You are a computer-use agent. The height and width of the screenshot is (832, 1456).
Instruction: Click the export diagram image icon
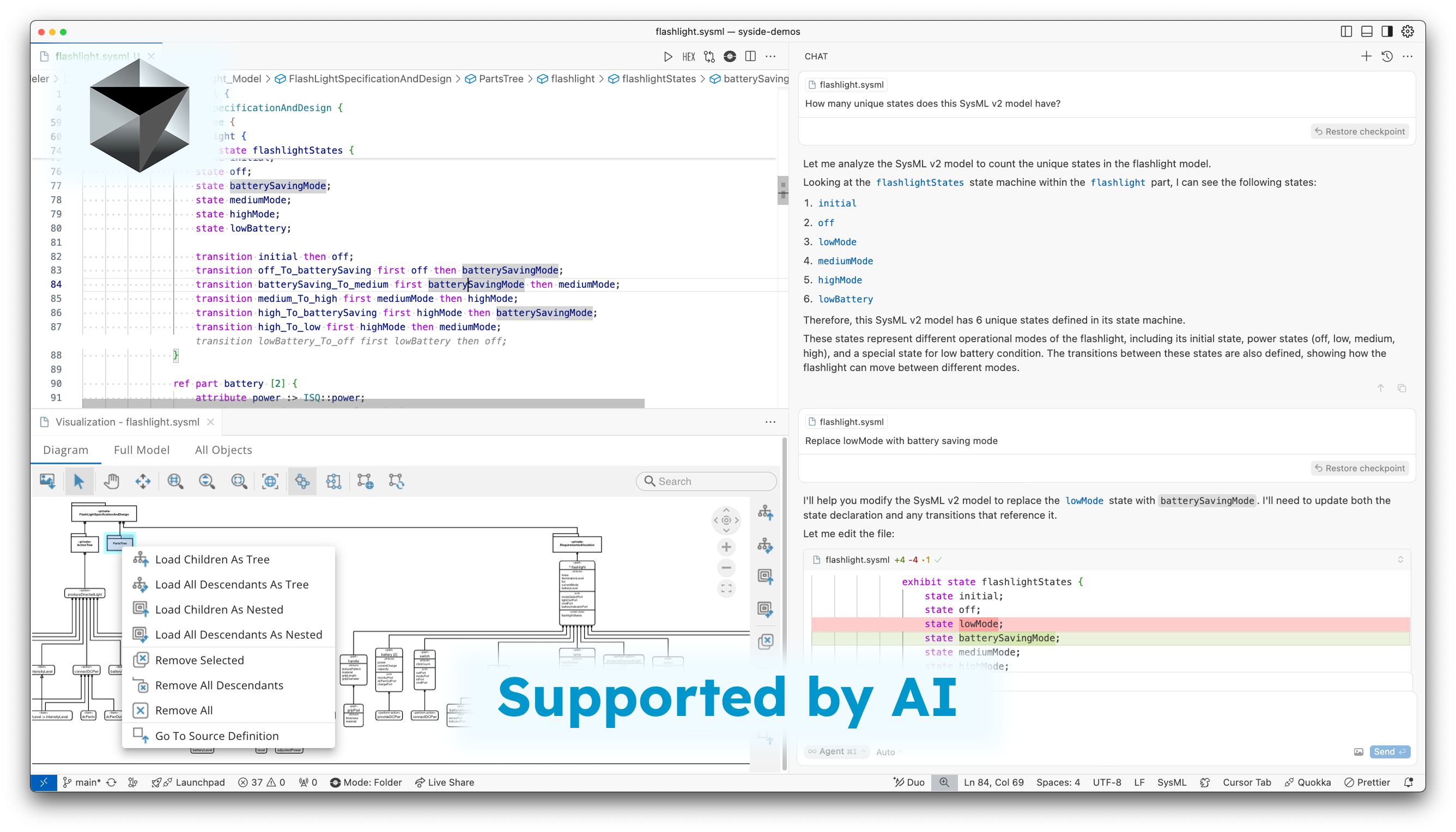pos(47,481)
